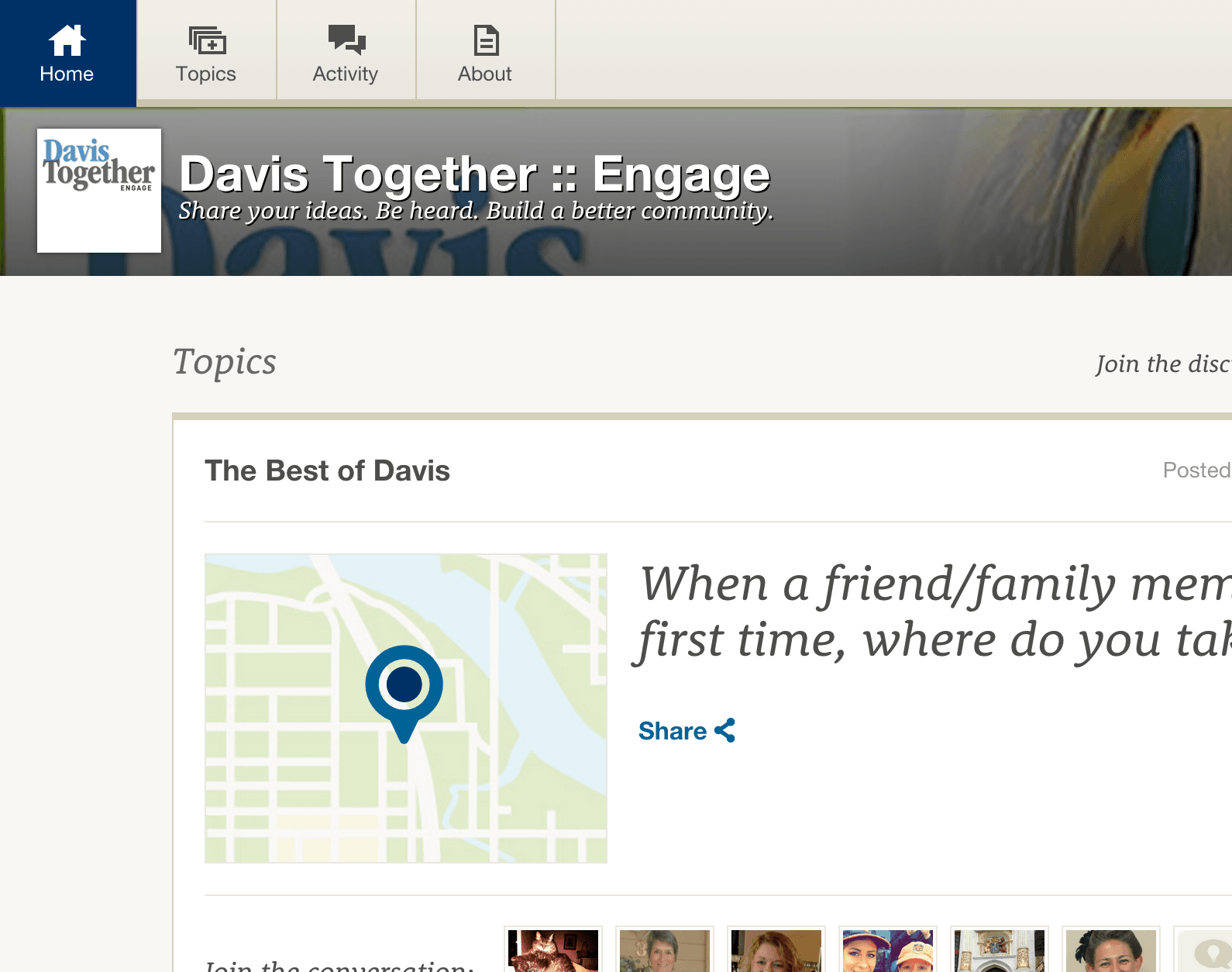Viewport: 1232px width, 972px height.
Task: Switch to the Activity tab
Action: (346, 73)
